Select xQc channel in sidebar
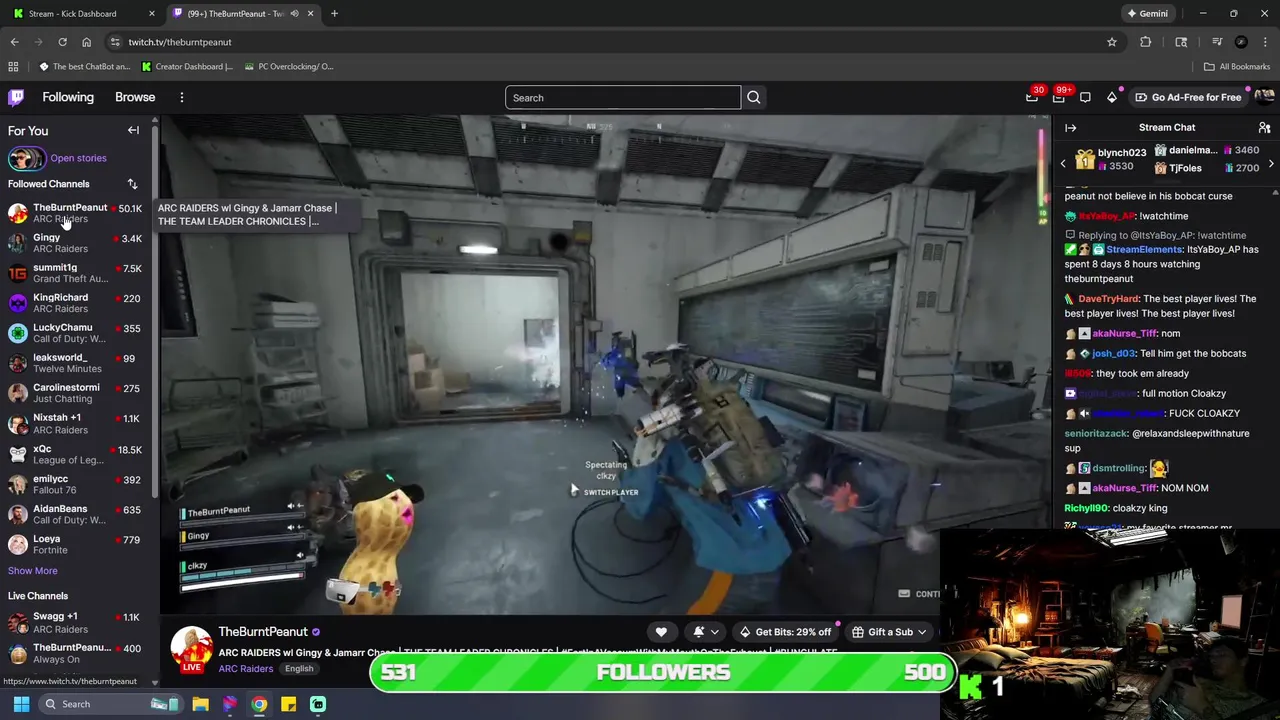Viewport: 1280px width, 720px height. click(78, 454)
